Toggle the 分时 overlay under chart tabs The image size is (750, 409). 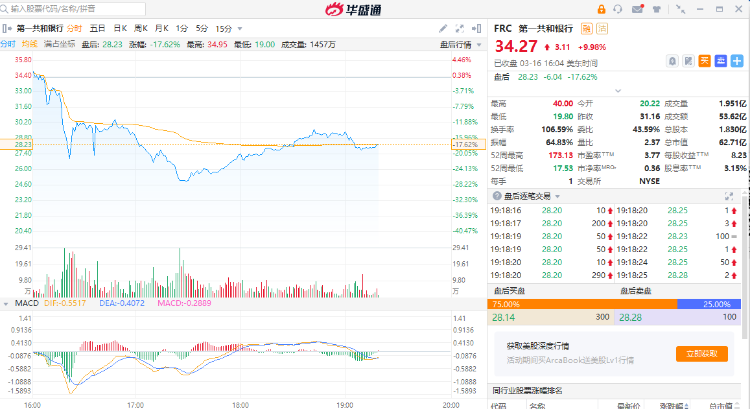[x=8, y=44]
